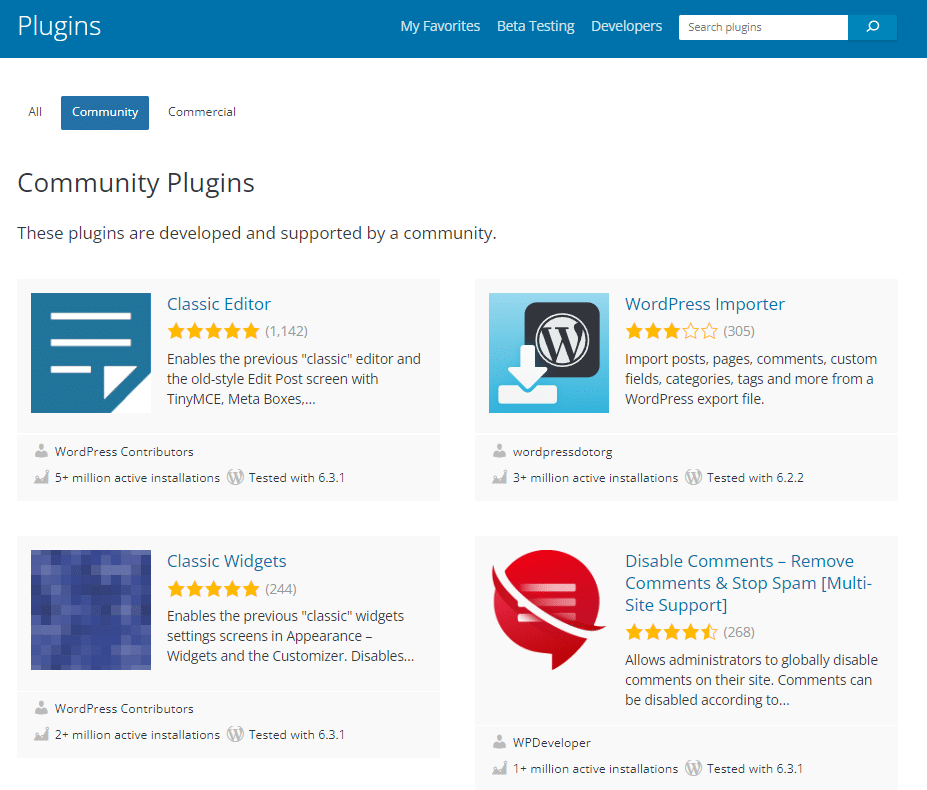This screenshot has width=927, height=790.
Task: Click WordPress logo in Disable Comments card footer
Action: (x=693, y=768)
